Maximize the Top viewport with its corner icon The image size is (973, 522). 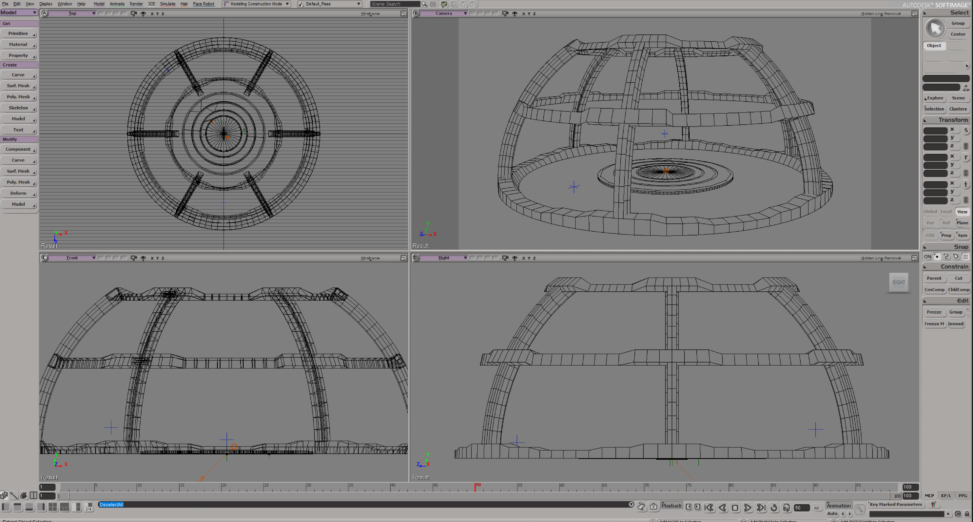pyautogui.click(x=404, y=14)
